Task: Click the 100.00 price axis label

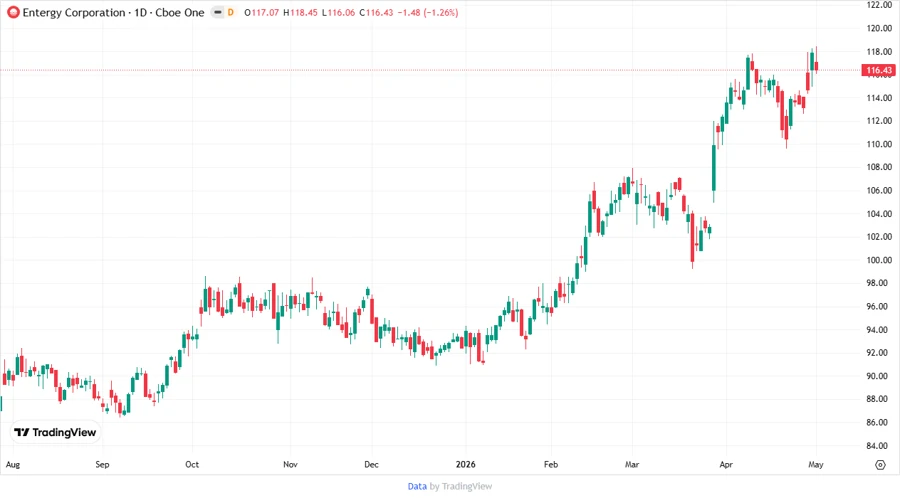Action: pos(879,260)
